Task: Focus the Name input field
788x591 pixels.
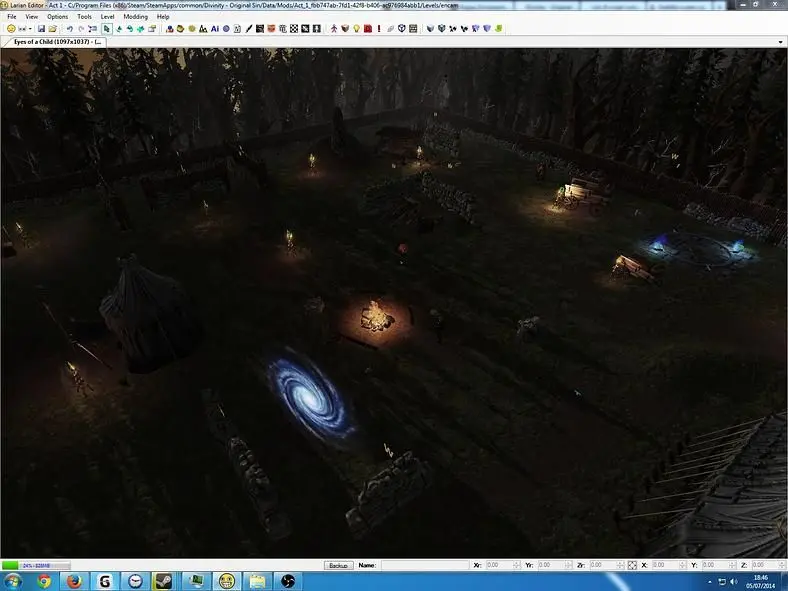Action: click(x=425, y=565)
